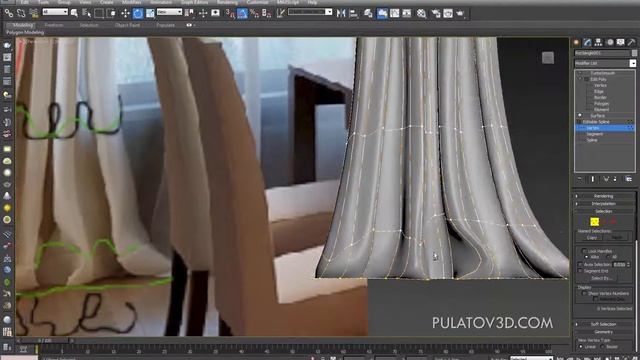Open the Rendering menu

point(227,2)
